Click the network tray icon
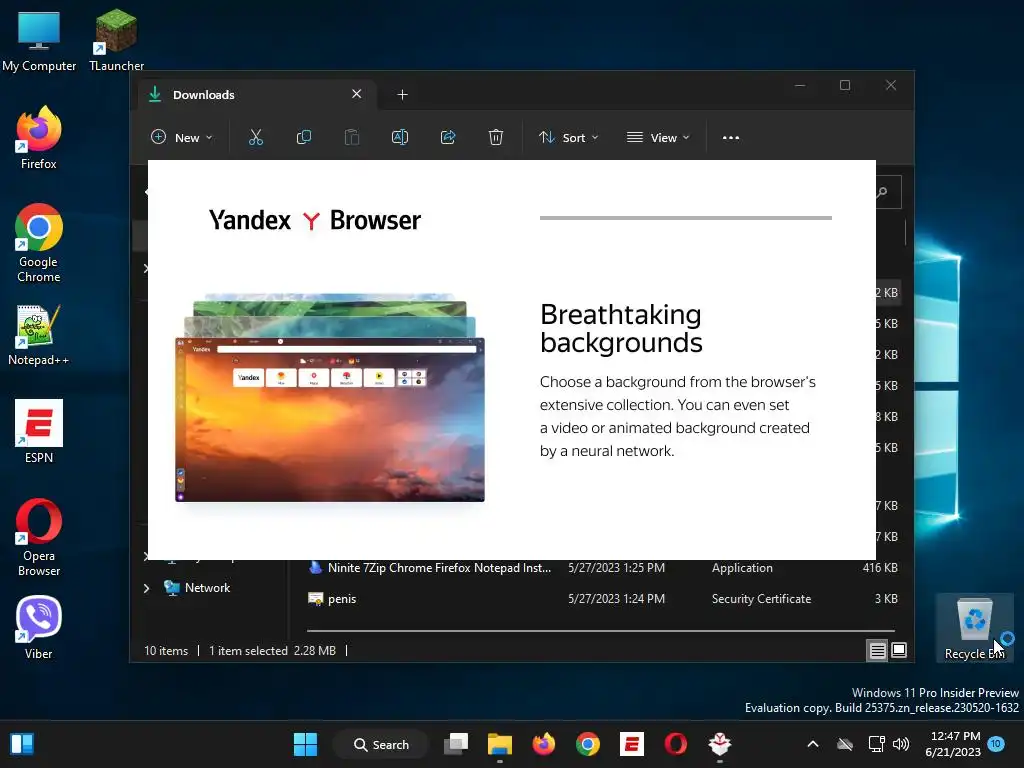The height and width of the screenshot is (768, 1024). point(876,744)
